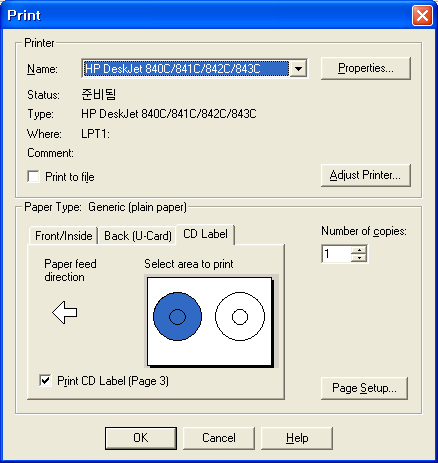Image resolution: width=438 pixels, height=463 pixels.
Task: Click the center hole of right disc
Action: 240,317
